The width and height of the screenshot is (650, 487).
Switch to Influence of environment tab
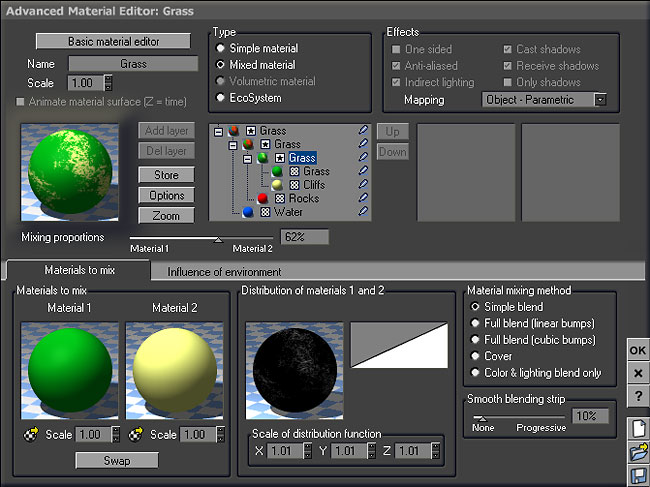(224, 271)
